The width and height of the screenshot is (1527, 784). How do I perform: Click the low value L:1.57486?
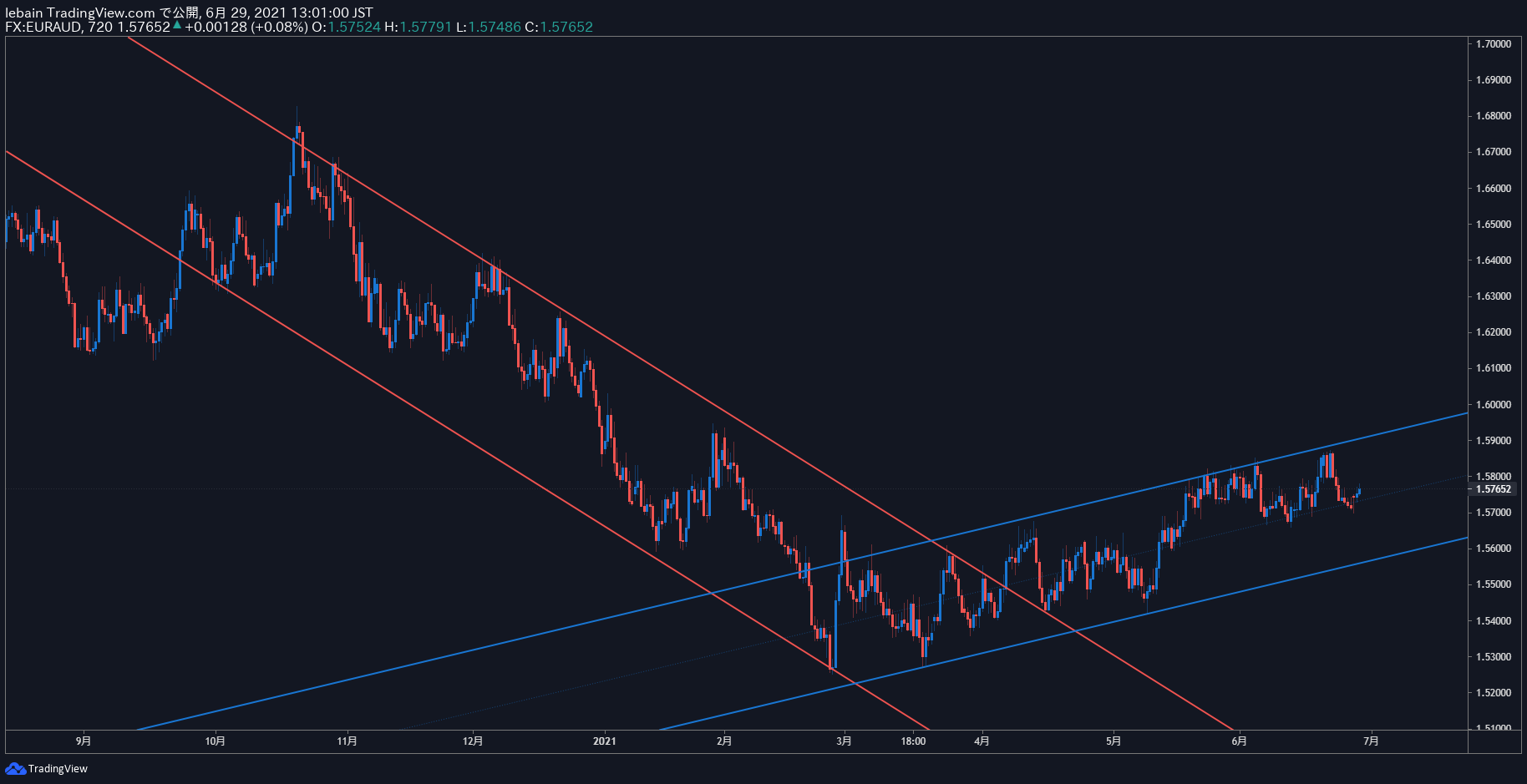[x=489, y=27]
